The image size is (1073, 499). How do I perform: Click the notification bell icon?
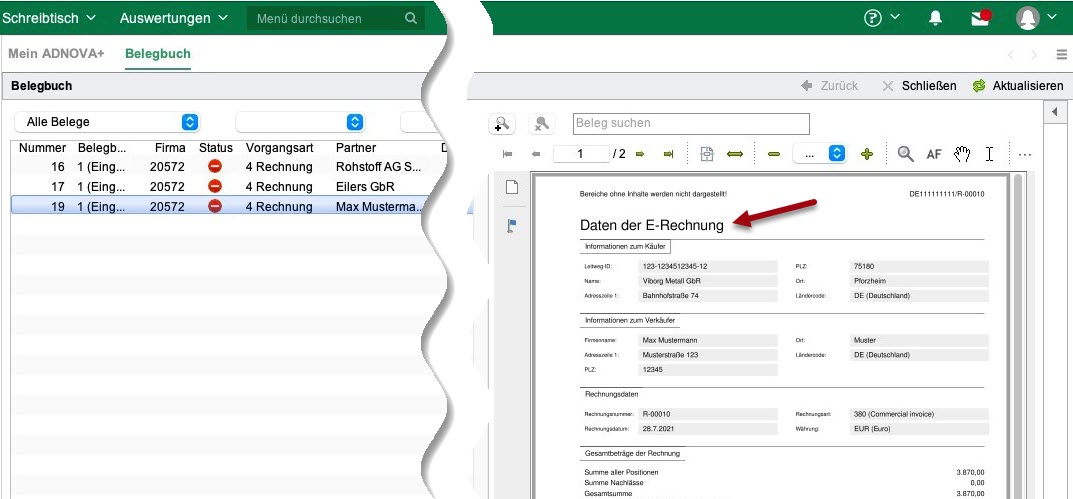pos(936,18)
